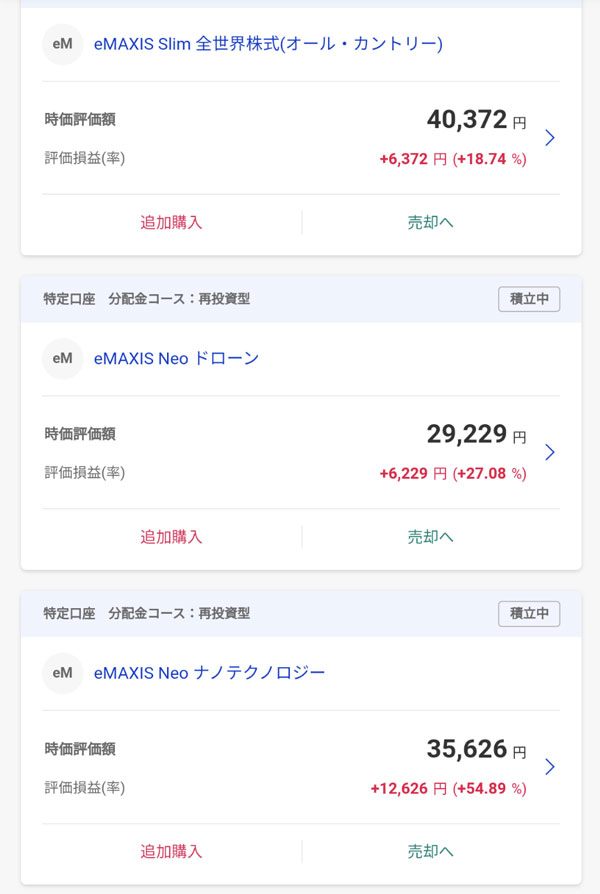Open eMAXIS Neo ドローン fund link
The width and height of the screenshot is (600, 894).
click(176, 358)
